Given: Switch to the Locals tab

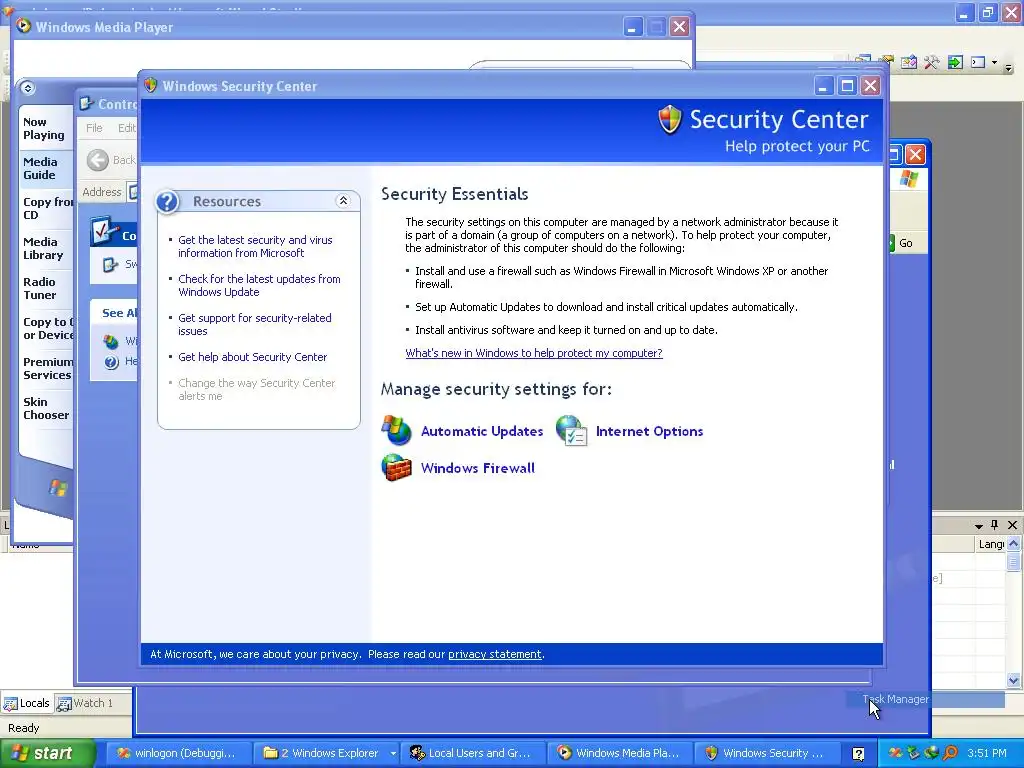Looking at the screenshot, I should click(27, 703).
